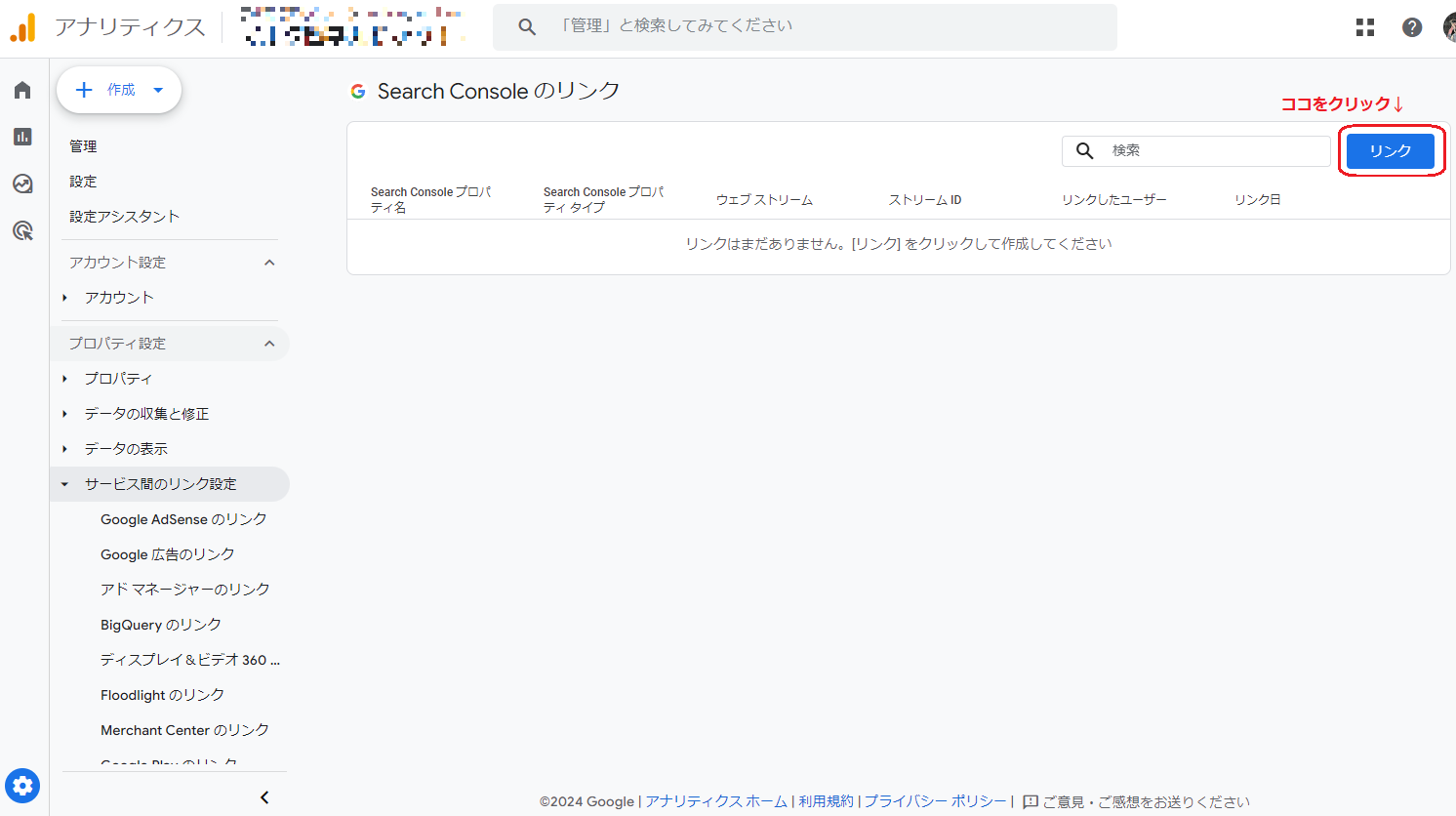This screenshot has width=1456, height=816.
Task: Open Google AdSense のリンク menu item
Action: (184, 518)
